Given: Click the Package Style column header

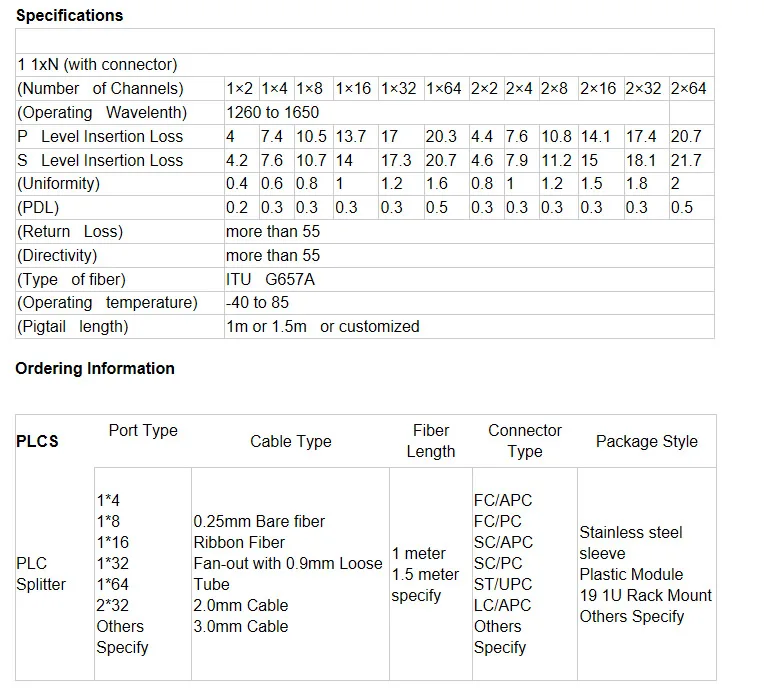Looking at the screenshot, I should tap(646, 441).
